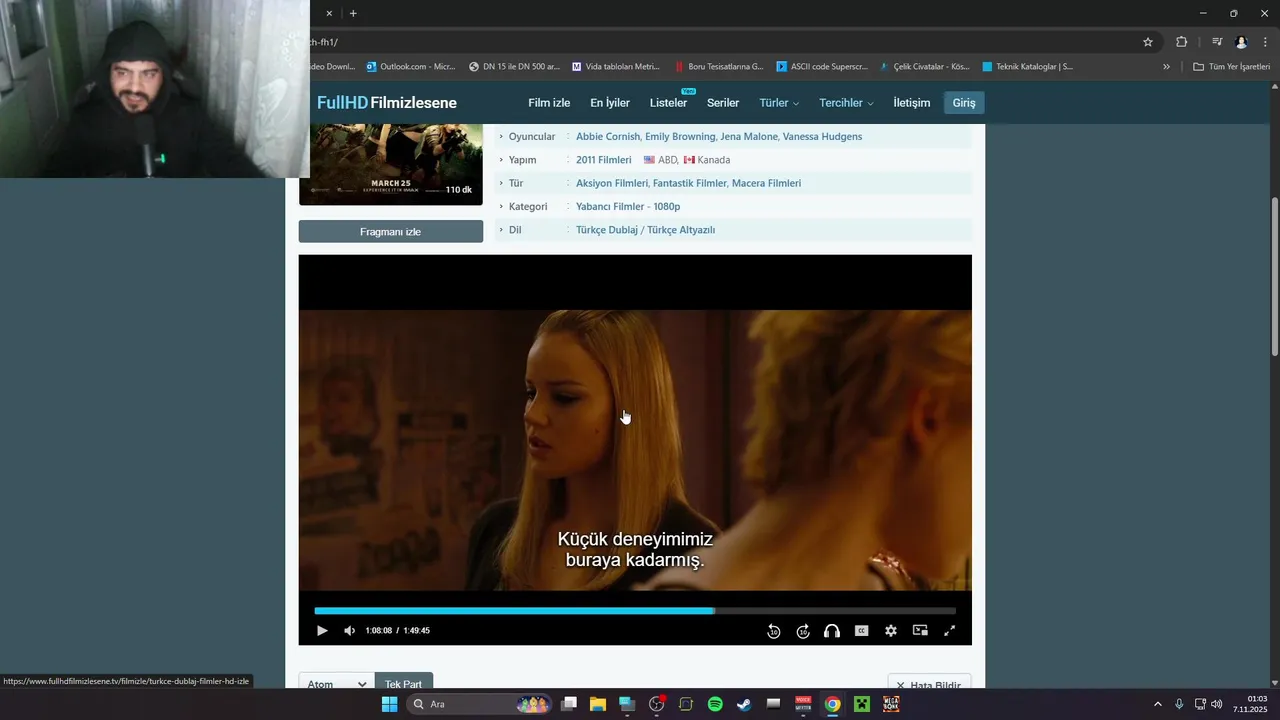The width and height of the screenshot is (1280, 720).
Task: Expand the Türler dropdown menu
Action: click(779, 103)
